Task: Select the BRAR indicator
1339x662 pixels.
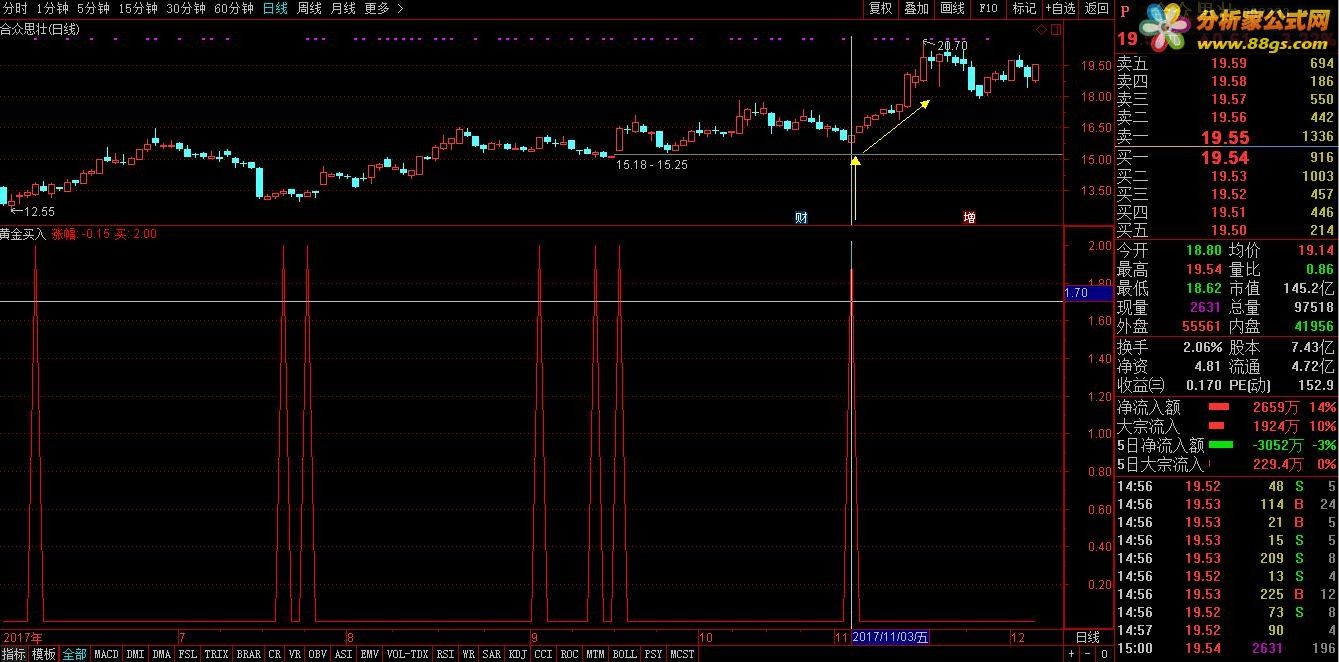Action: point(248,654)
